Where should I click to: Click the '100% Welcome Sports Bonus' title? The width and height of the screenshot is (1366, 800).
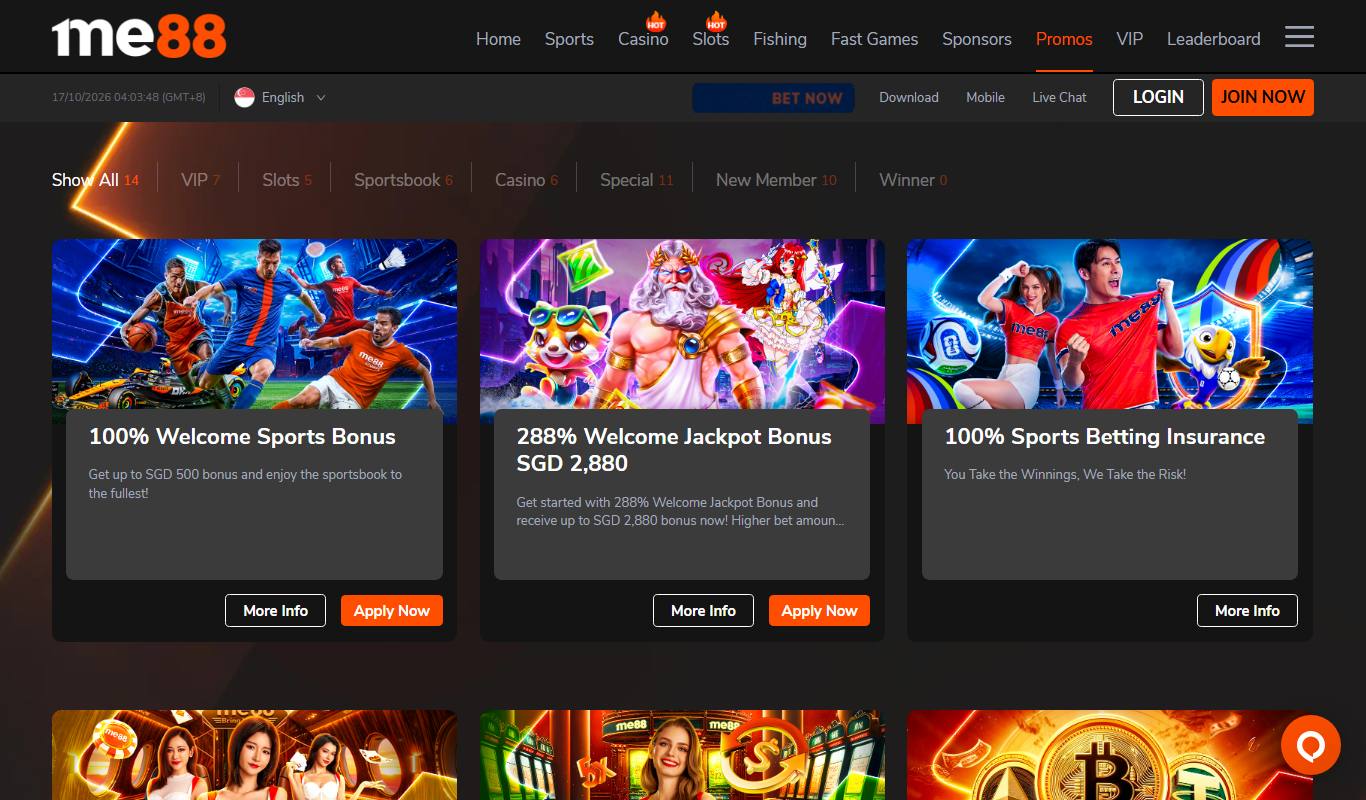242,437
